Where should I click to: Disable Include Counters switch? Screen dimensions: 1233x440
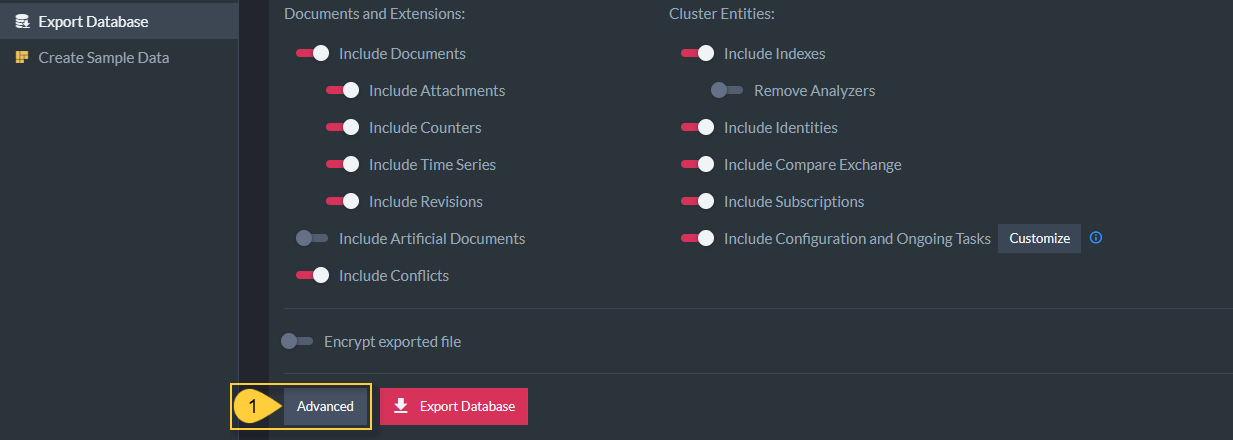click(342, 128)
